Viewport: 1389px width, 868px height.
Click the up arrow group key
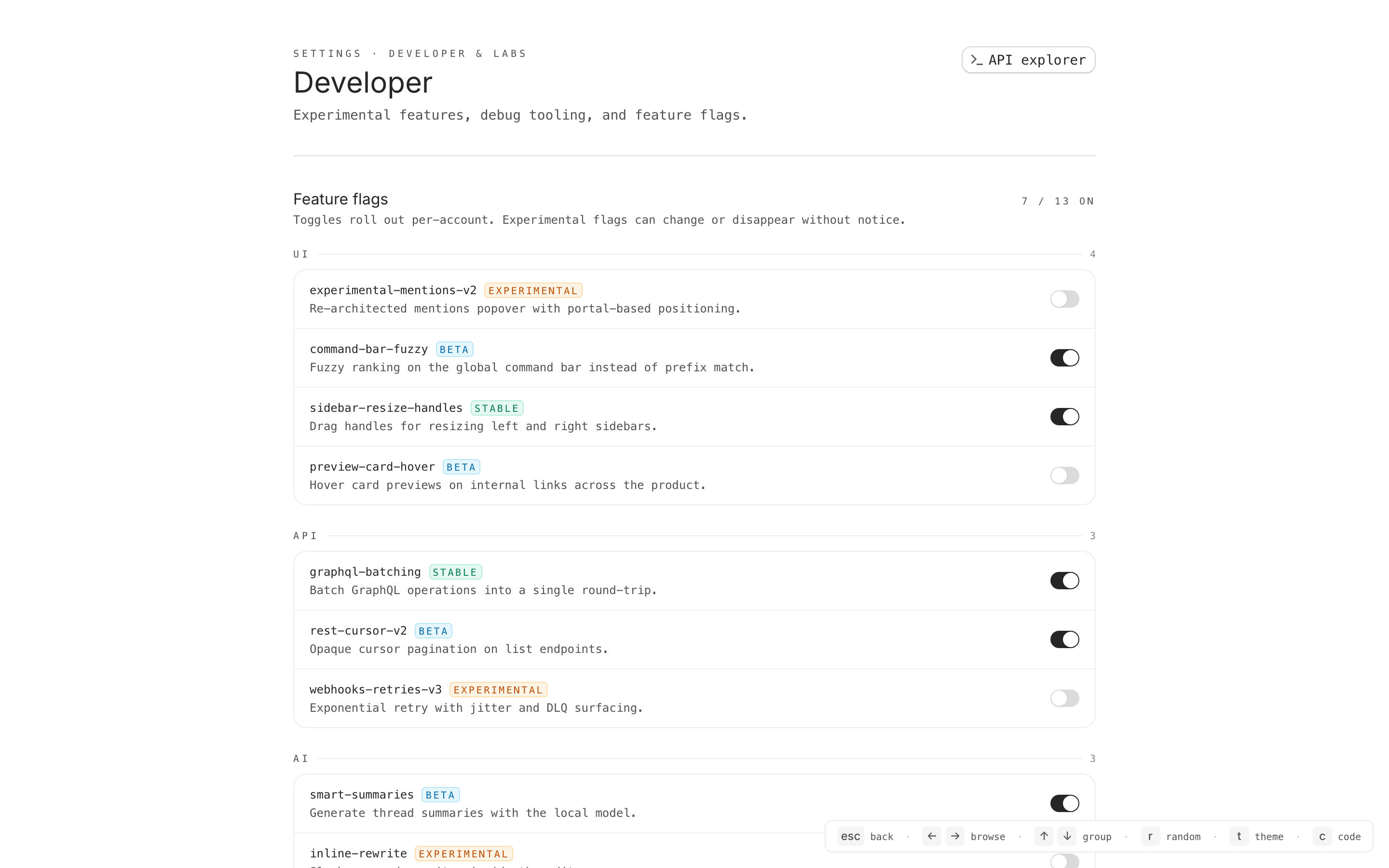tap(1044, 837)
